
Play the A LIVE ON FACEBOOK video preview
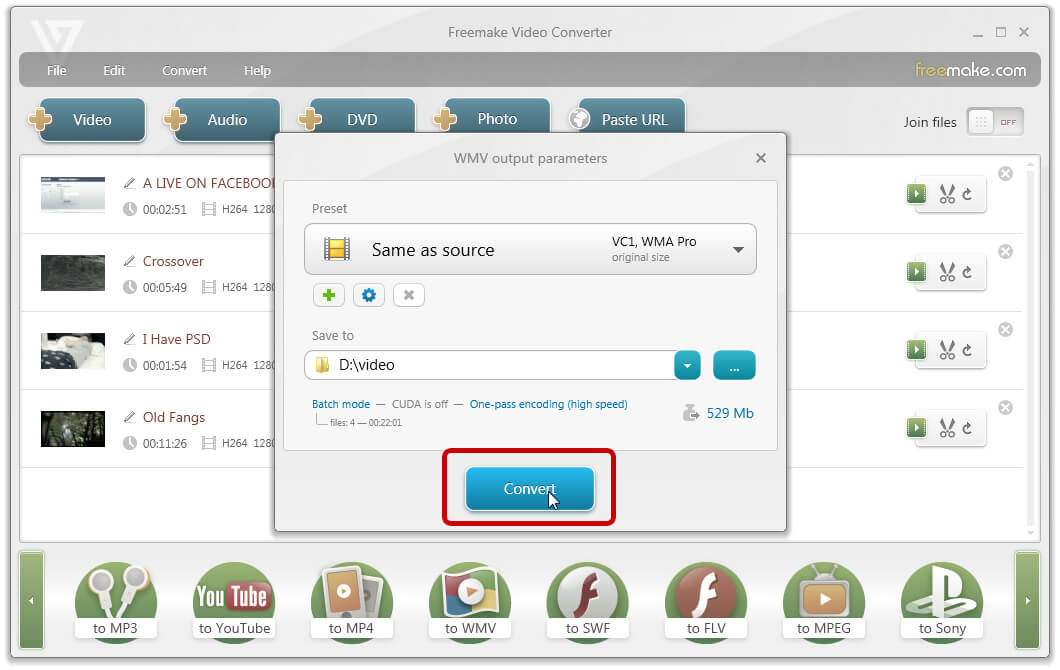click(916, 194)
